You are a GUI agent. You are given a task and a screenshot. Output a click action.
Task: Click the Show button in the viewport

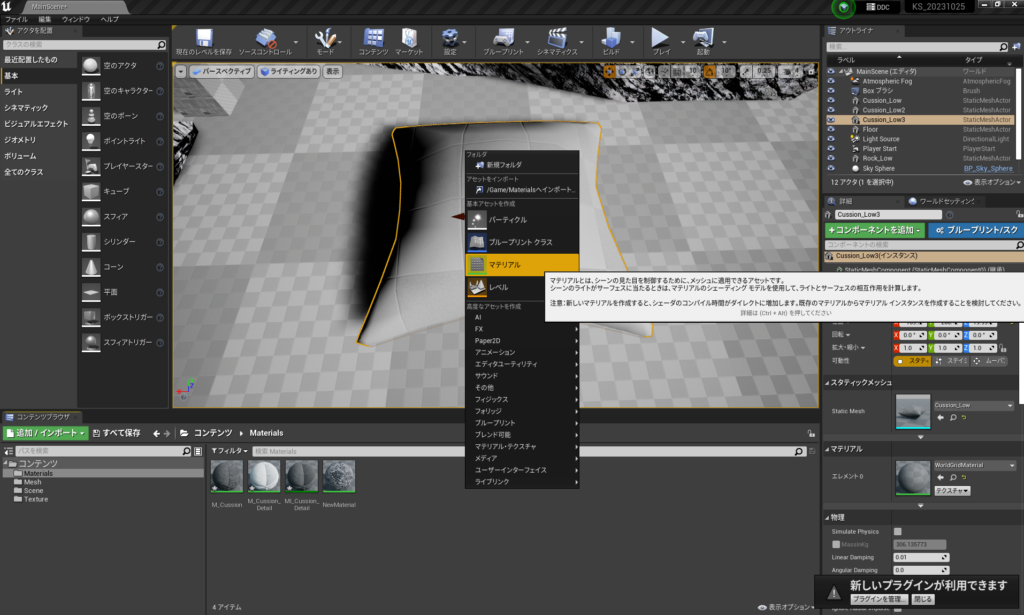tap(332, 72)
